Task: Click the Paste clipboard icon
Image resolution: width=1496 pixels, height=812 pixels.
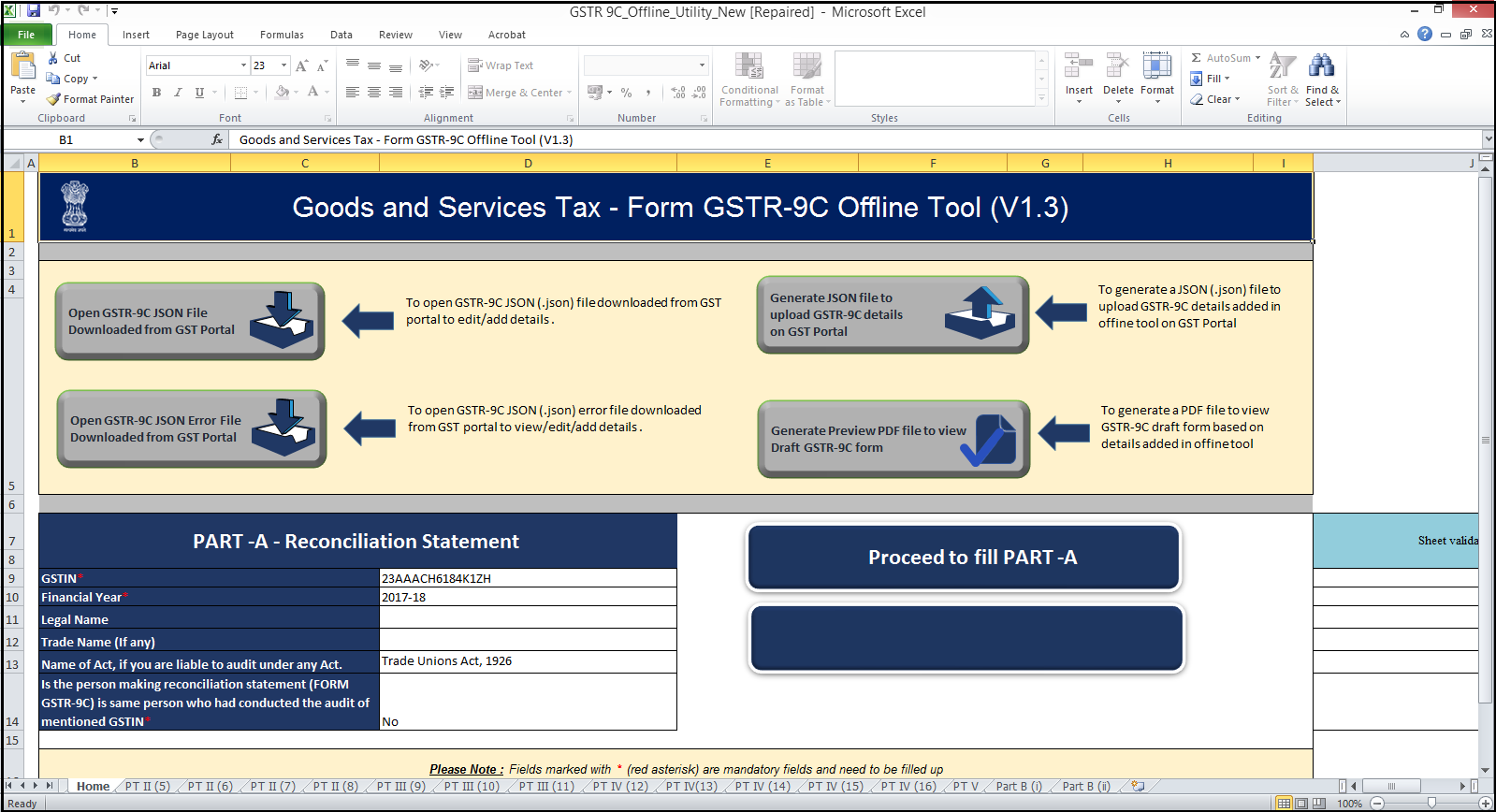Action: [x=22, y=66]
